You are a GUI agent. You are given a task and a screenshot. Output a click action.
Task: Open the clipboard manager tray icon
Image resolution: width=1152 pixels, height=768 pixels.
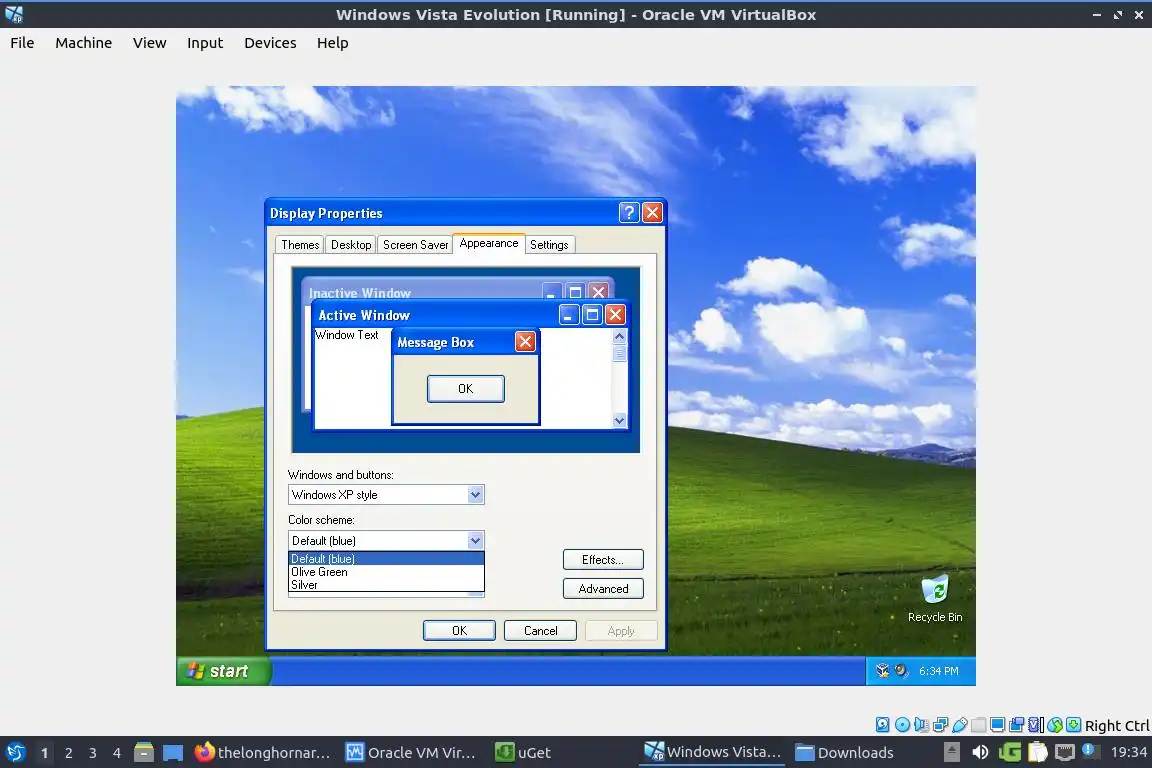click(x=1037, y=752)
